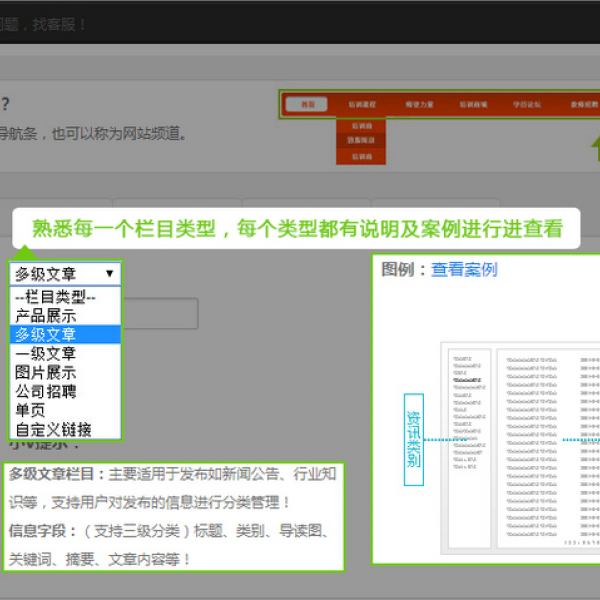
Task: Click the dropdown arrow beside 多级文章
Action: tap(109, 273)
